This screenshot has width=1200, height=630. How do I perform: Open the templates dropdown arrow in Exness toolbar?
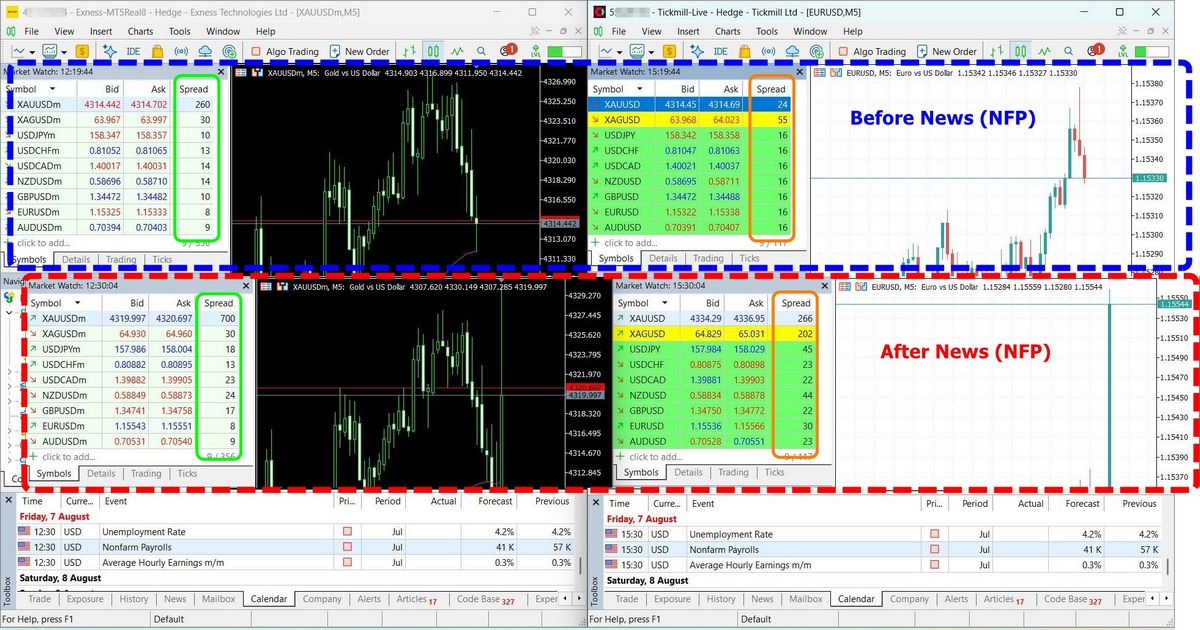(64, 52)
